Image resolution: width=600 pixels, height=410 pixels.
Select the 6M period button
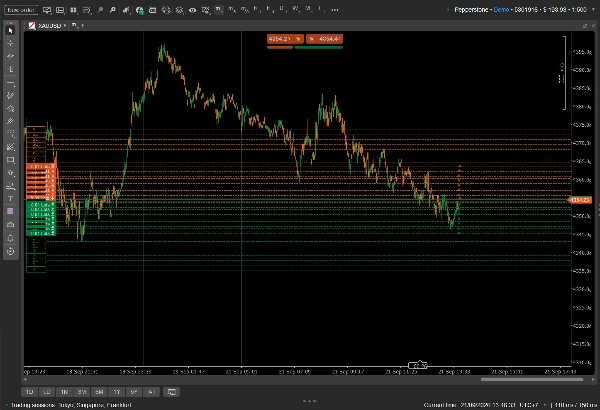[x=99, y=392]
